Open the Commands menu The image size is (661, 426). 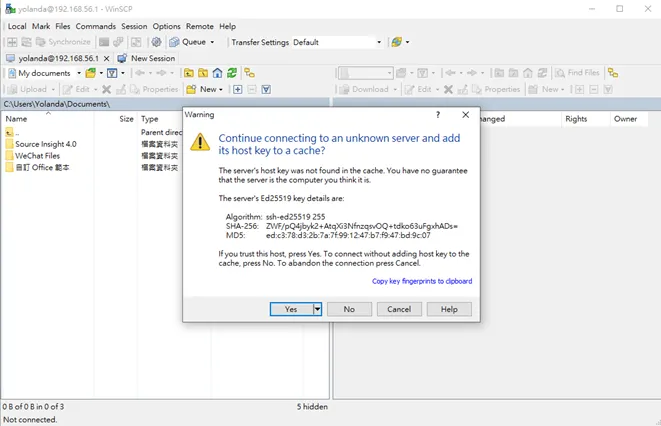96,26
